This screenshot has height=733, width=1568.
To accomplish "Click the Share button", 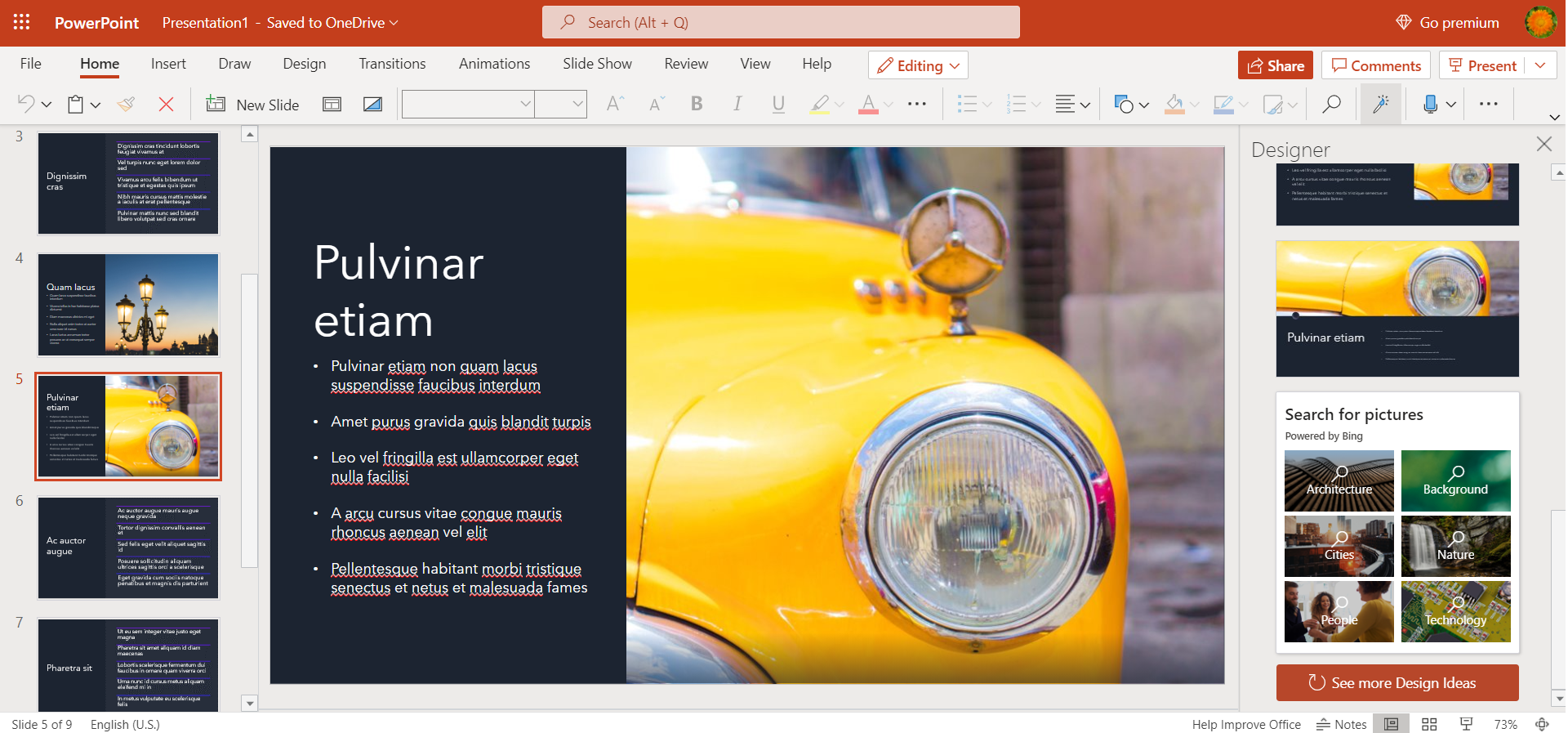I will pos(1275,66).
